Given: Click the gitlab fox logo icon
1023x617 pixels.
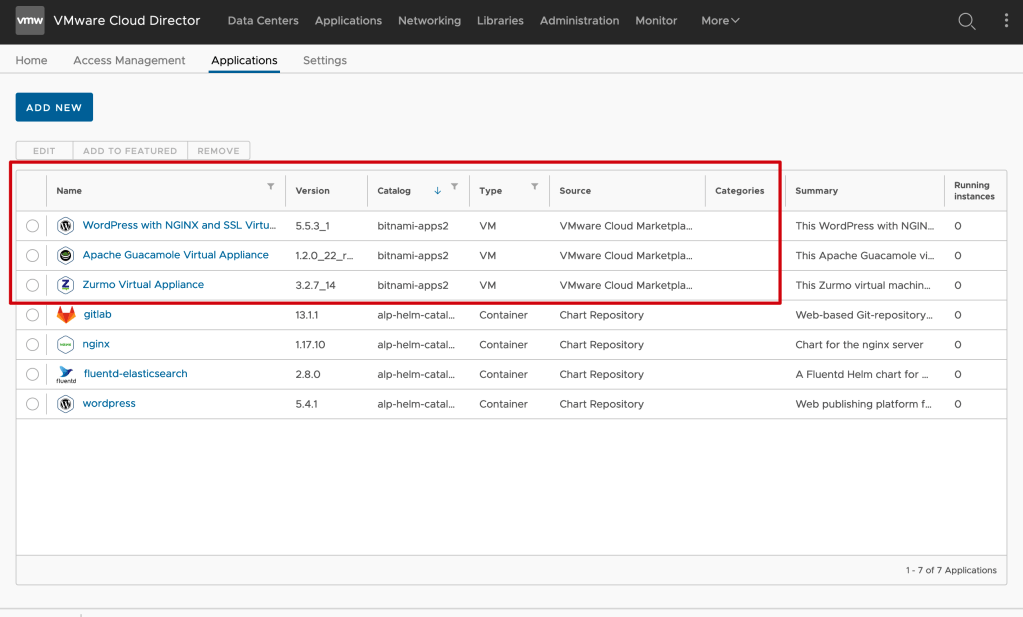Looking at the screenshot, I should pyautogui.click(x=66, y=315).
